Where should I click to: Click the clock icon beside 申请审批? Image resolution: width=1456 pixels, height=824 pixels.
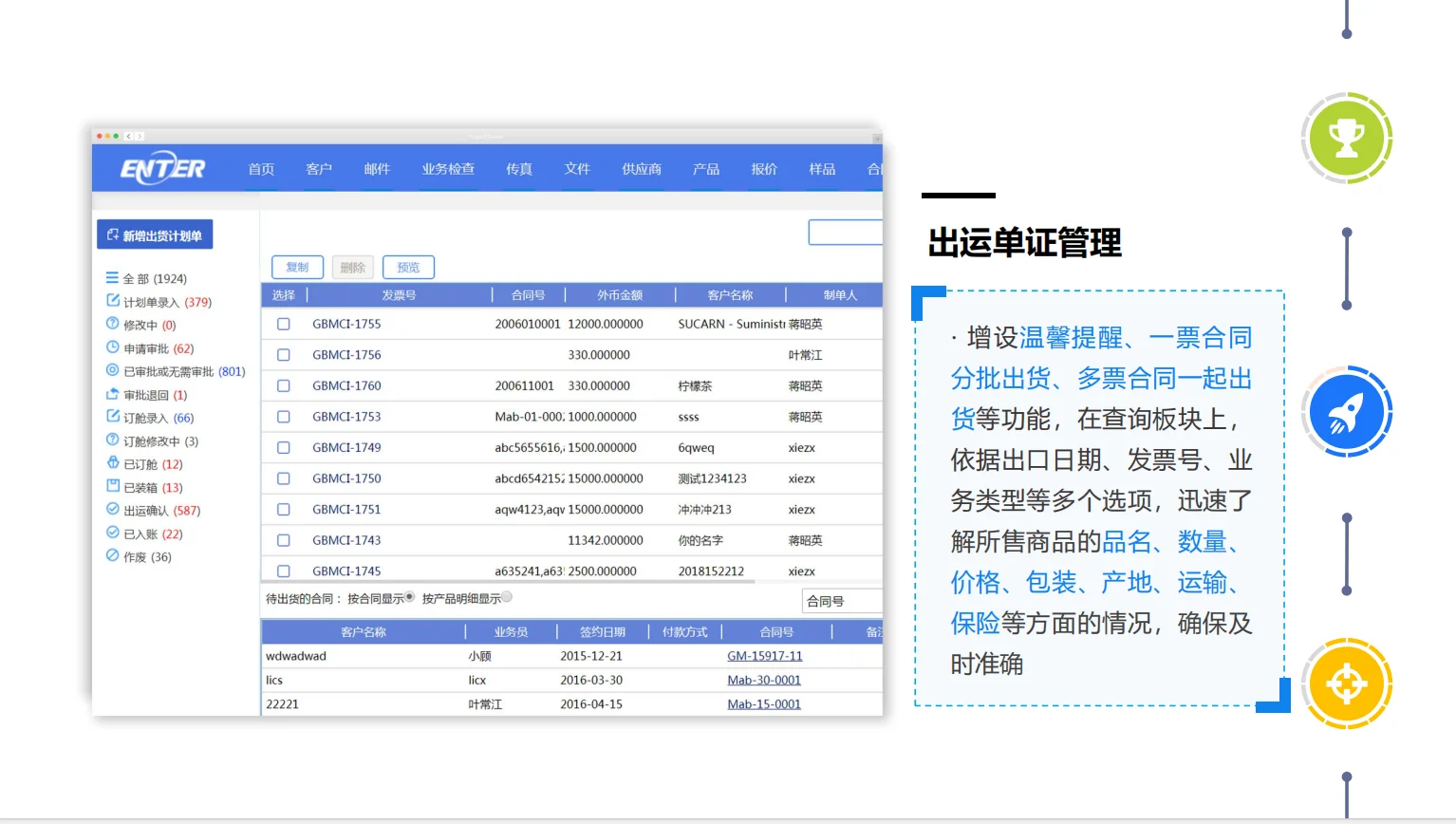tap(114, 347)
